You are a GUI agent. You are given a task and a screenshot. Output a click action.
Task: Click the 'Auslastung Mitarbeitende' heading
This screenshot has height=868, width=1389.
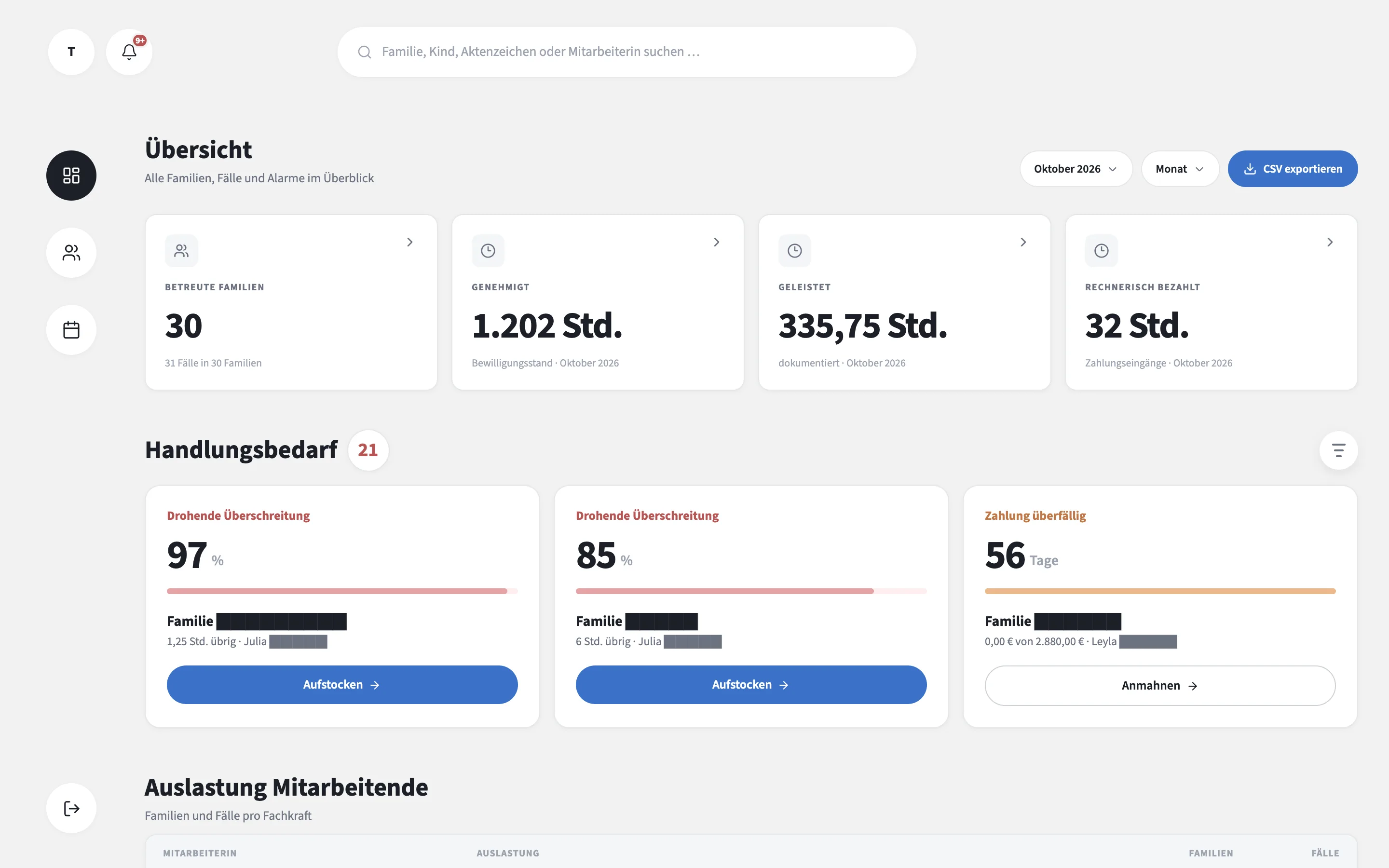click(x=286, y=787)
